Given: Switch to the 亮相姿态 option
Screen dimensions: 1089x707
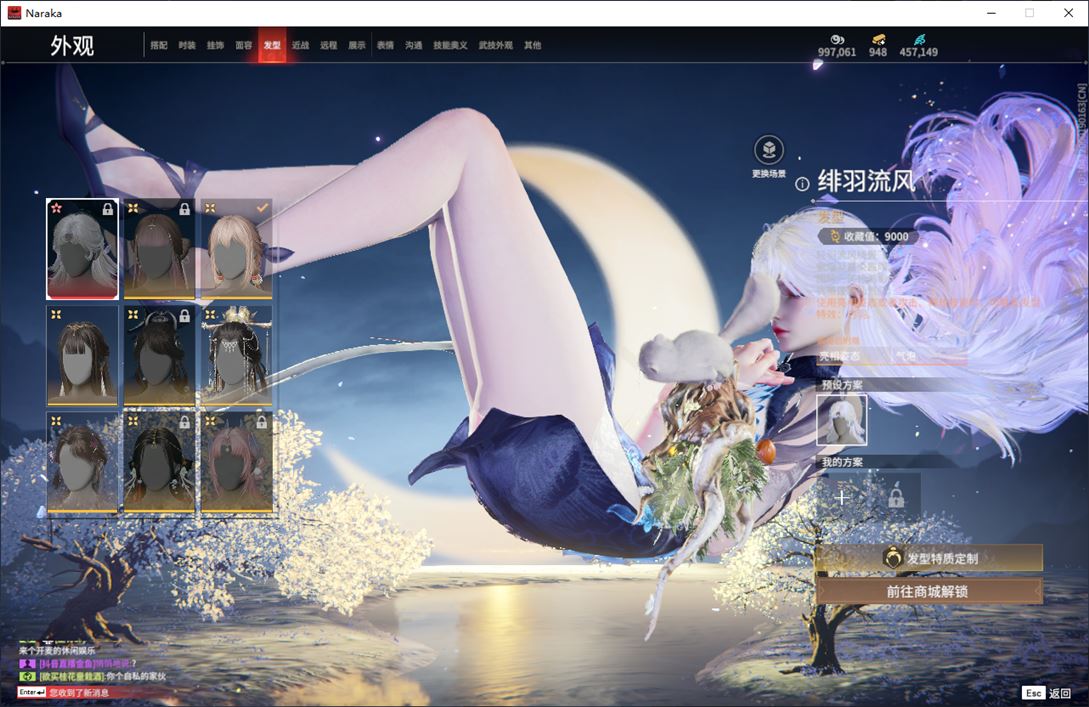Looking at the screenshot, I should coord(842,355).
